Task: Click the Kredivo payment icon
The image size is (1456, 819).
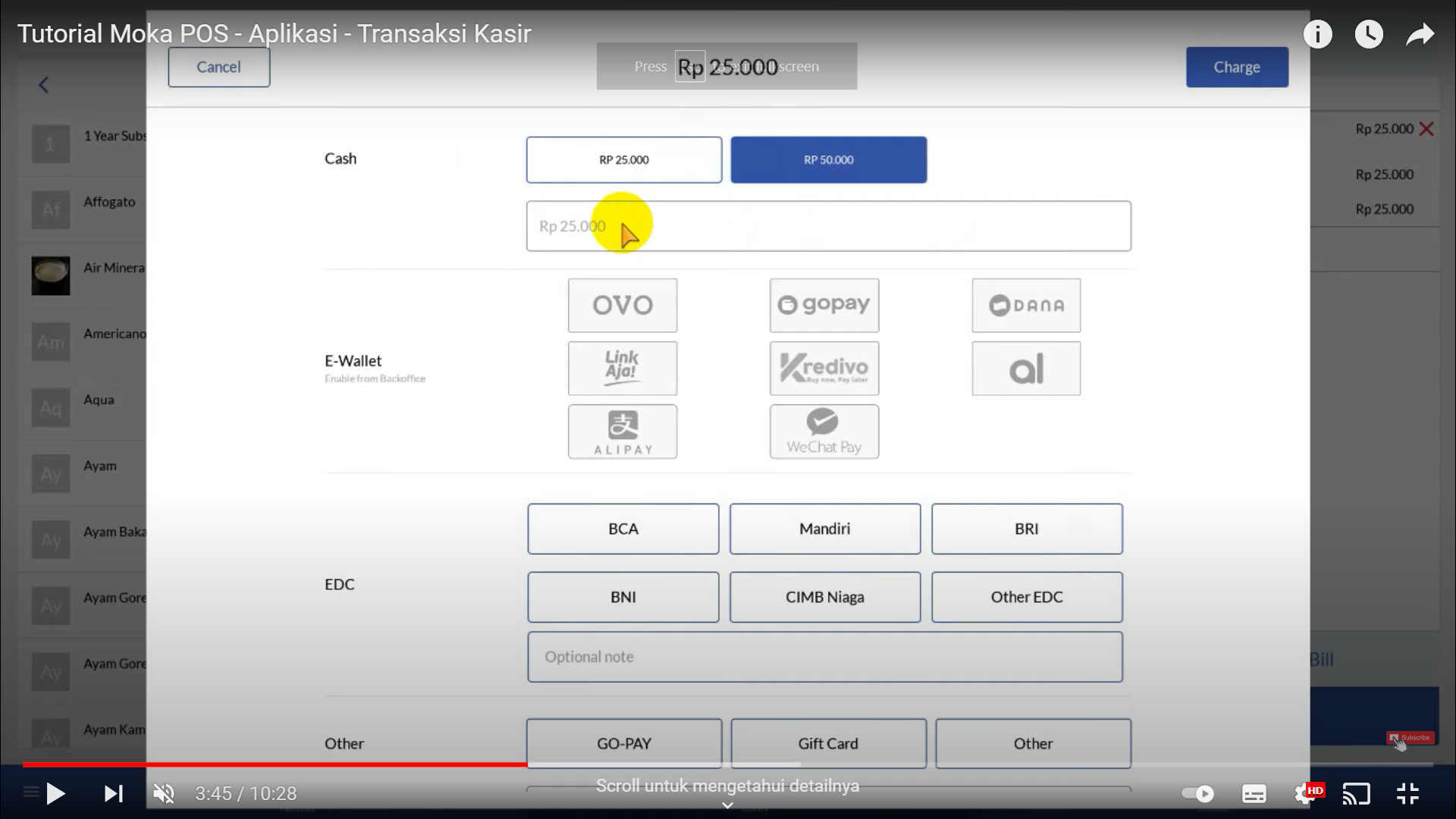Action: (x=824, y=367)
